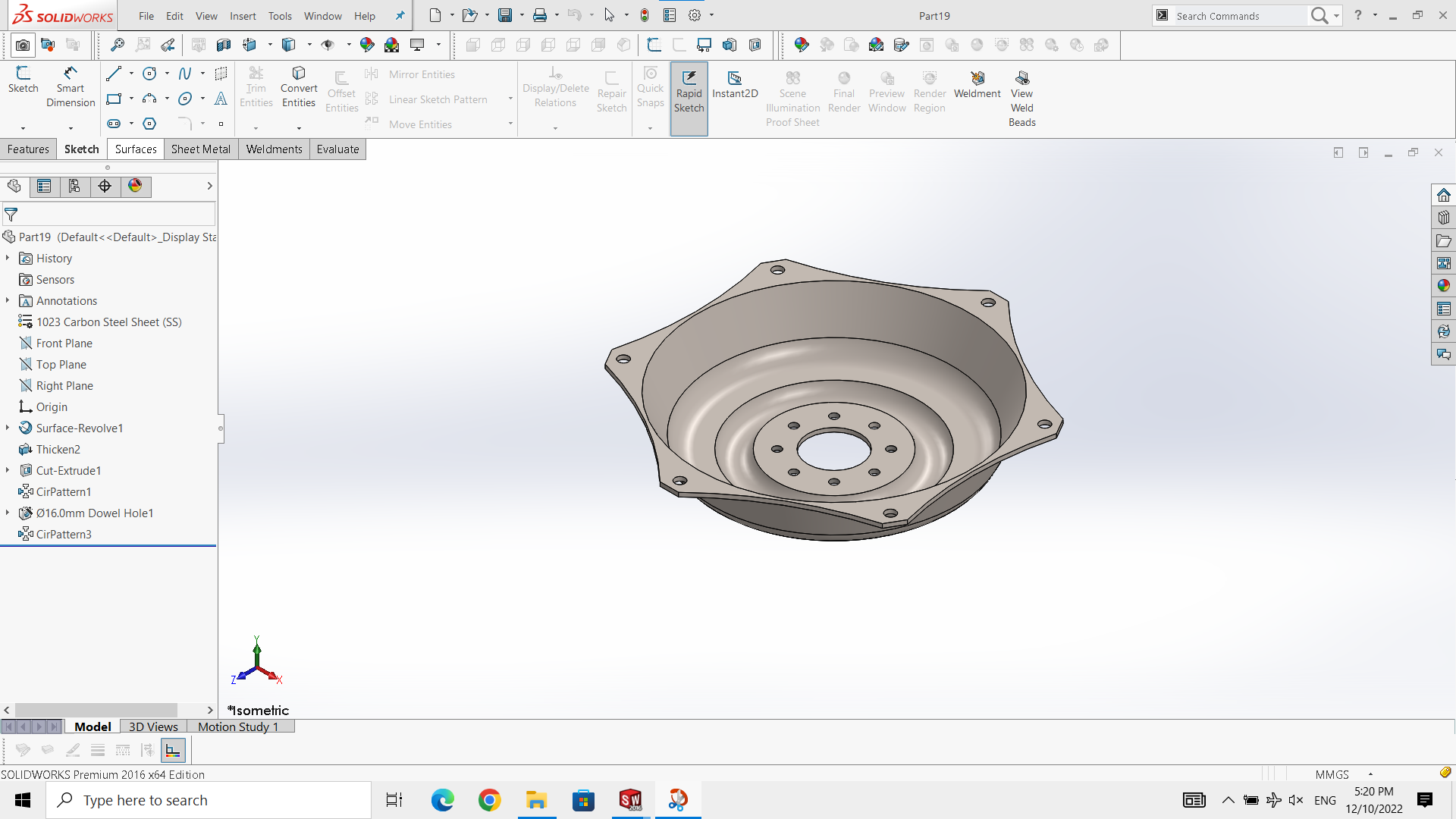Pick the Polygon sketch tool
This screenshot has width=1456, height=819.
coord(149,124)
